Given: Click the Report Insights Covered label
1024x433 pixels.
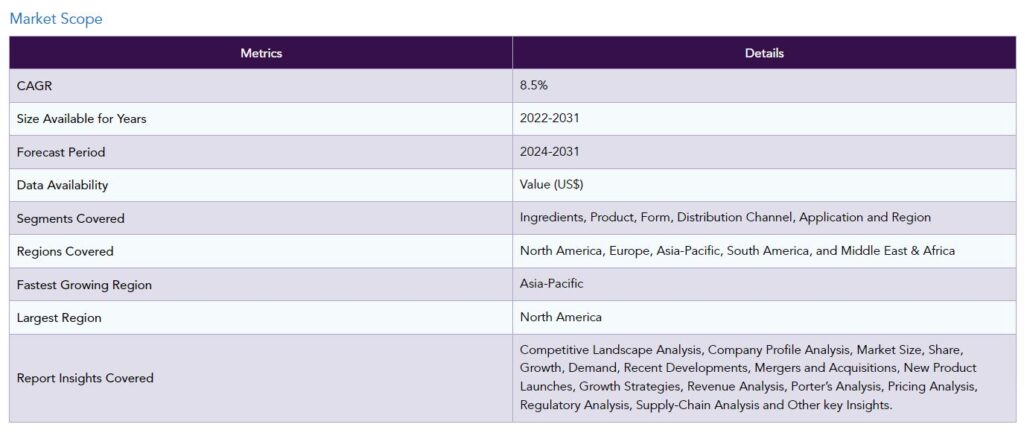Looking at the screenshot, I should coord(86,378).
